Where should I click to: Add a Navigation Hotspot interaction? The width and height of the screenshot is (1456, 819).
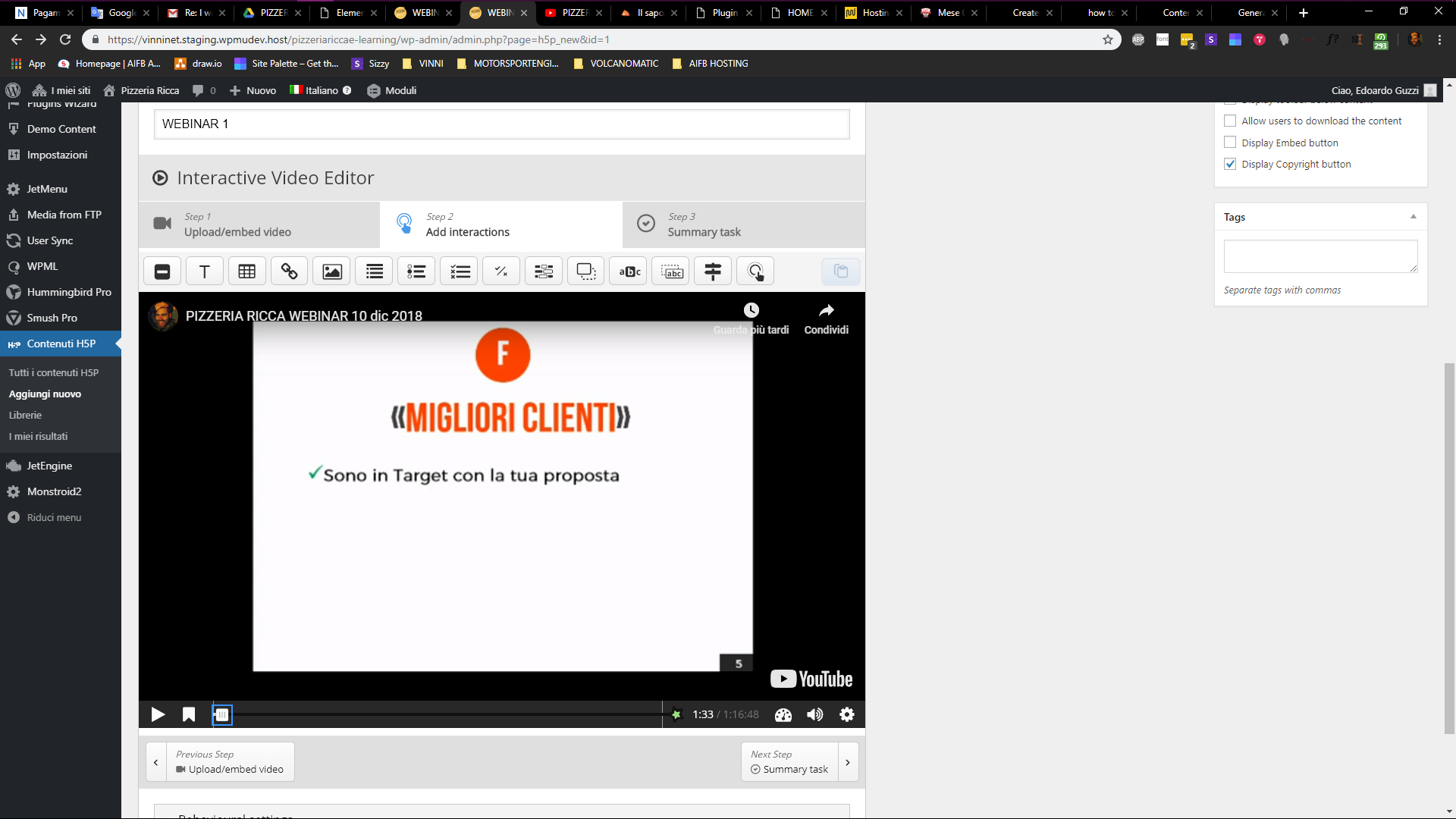tap(756, 271)
